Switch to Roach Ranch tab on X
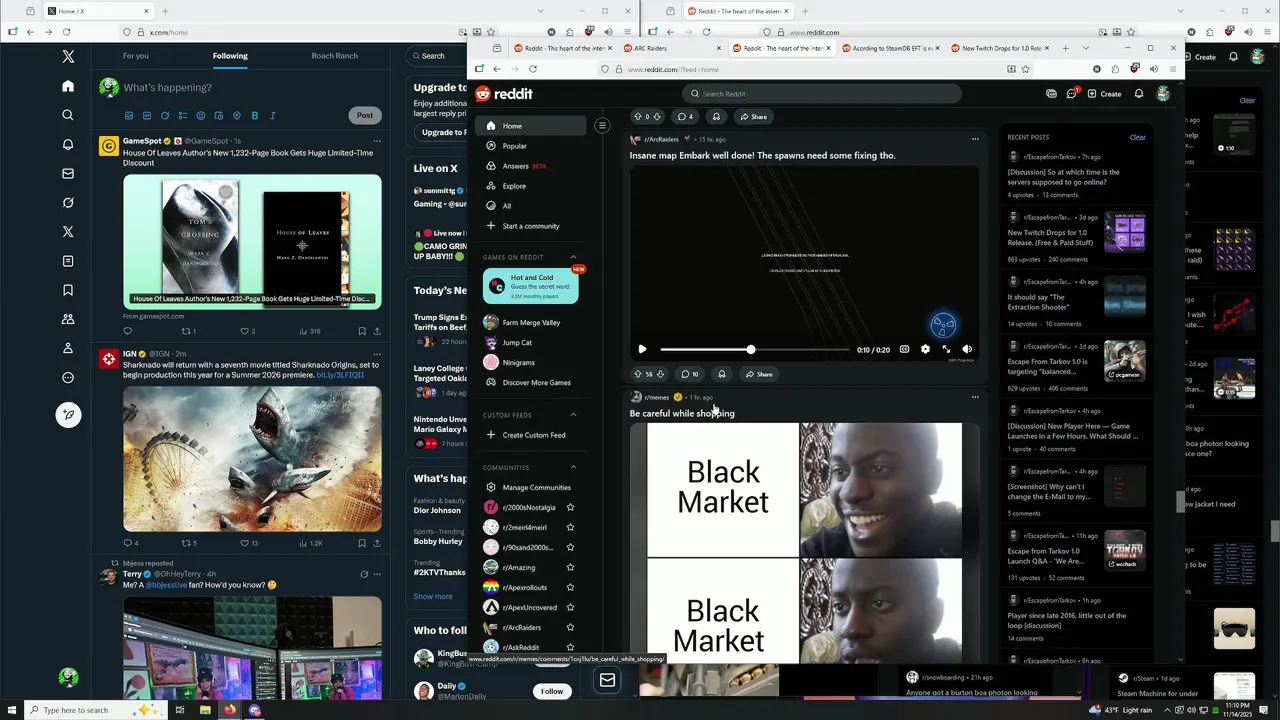The width and height of the screenshot is (1280, 720). point(334,56)
